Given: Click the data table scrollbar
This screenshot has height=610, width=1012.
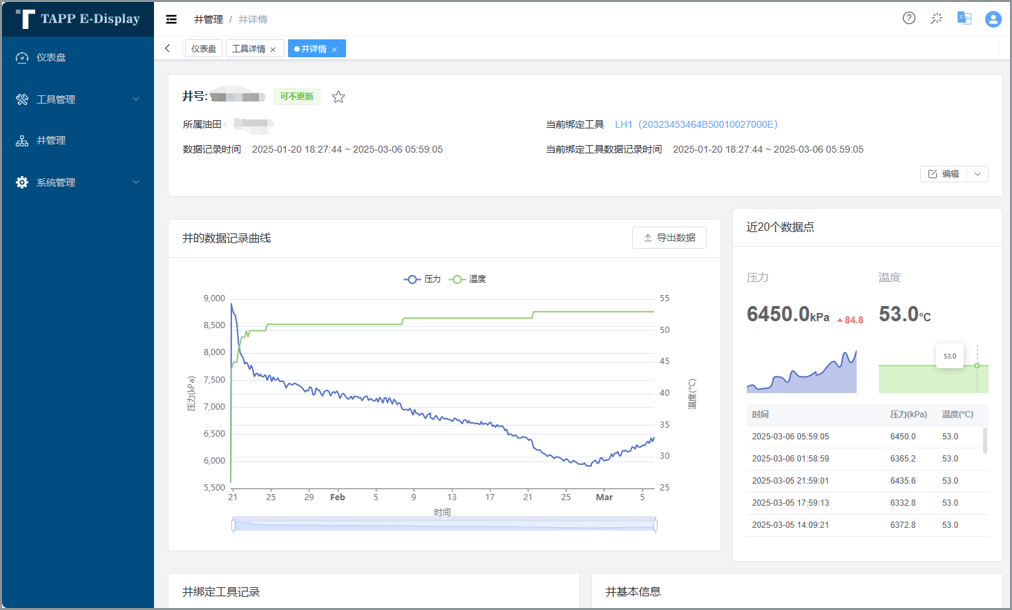Looking at the screenshot, I should coord(985,440).
